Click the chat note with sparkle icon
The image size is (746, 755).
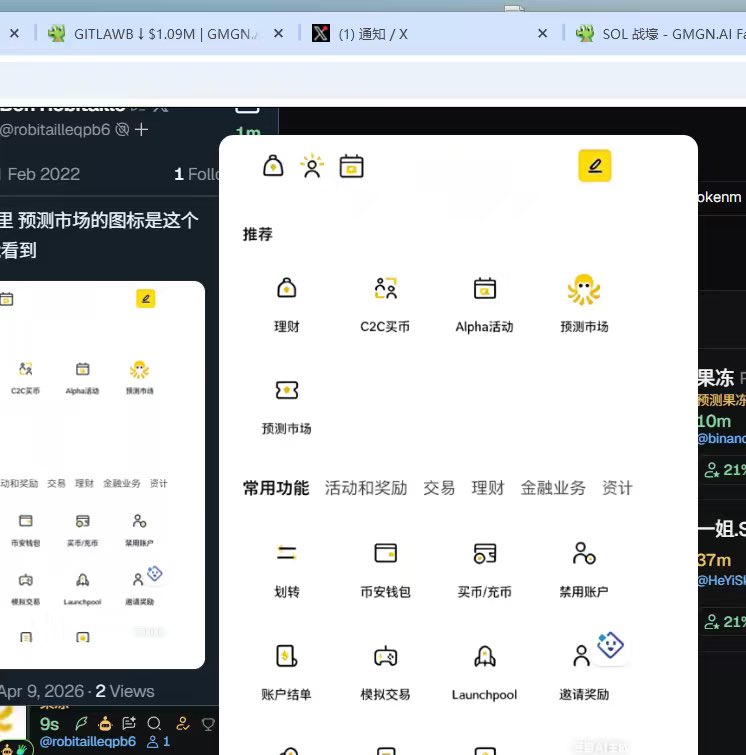point(129,723)
